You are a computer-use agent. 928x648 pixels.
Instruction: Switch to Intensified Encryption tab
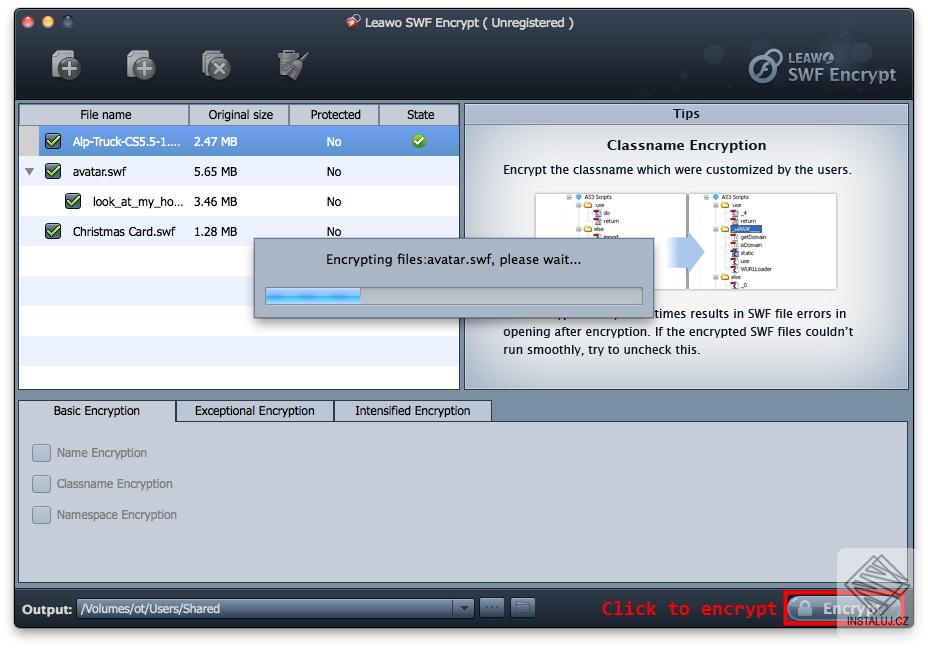pos(413,411)
